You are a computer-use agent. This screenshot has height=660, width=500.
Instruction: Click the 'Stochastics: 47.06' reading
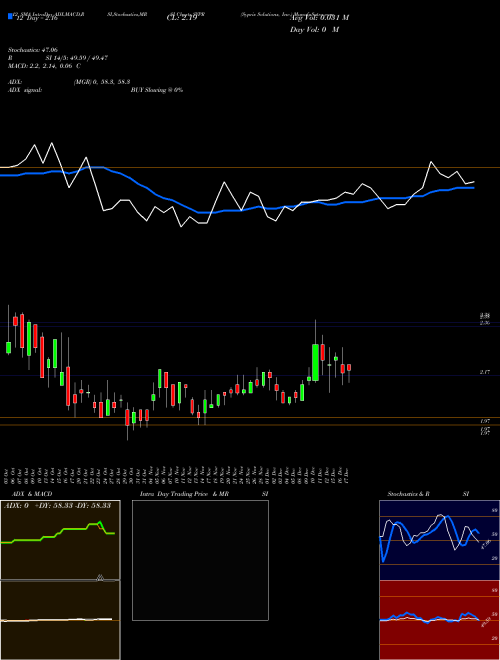coord(33,50)
